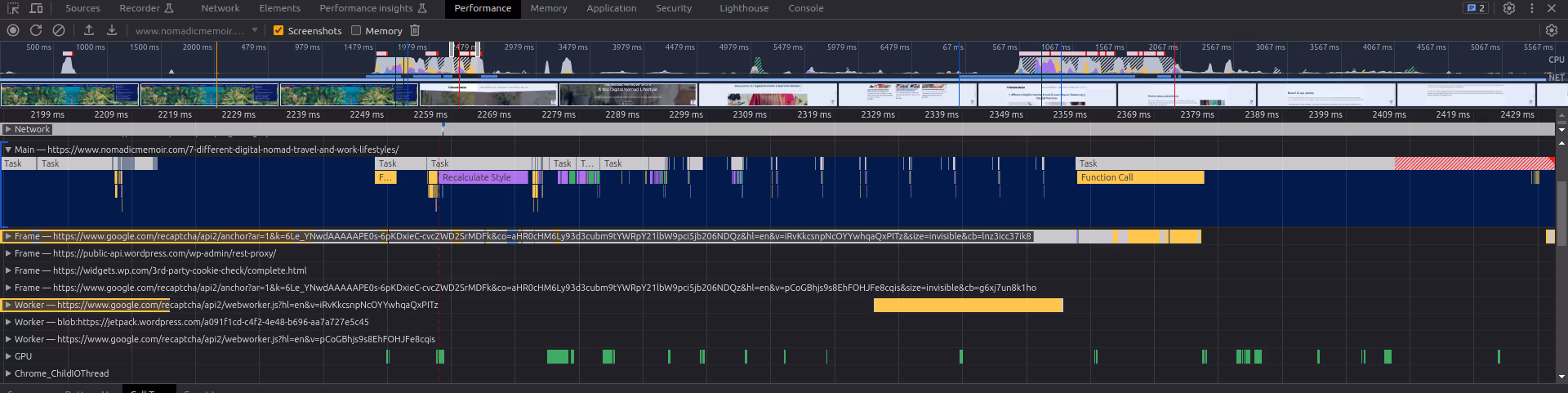
Task: Click the NET label in the overview
Action: (x=1557, y=78)
